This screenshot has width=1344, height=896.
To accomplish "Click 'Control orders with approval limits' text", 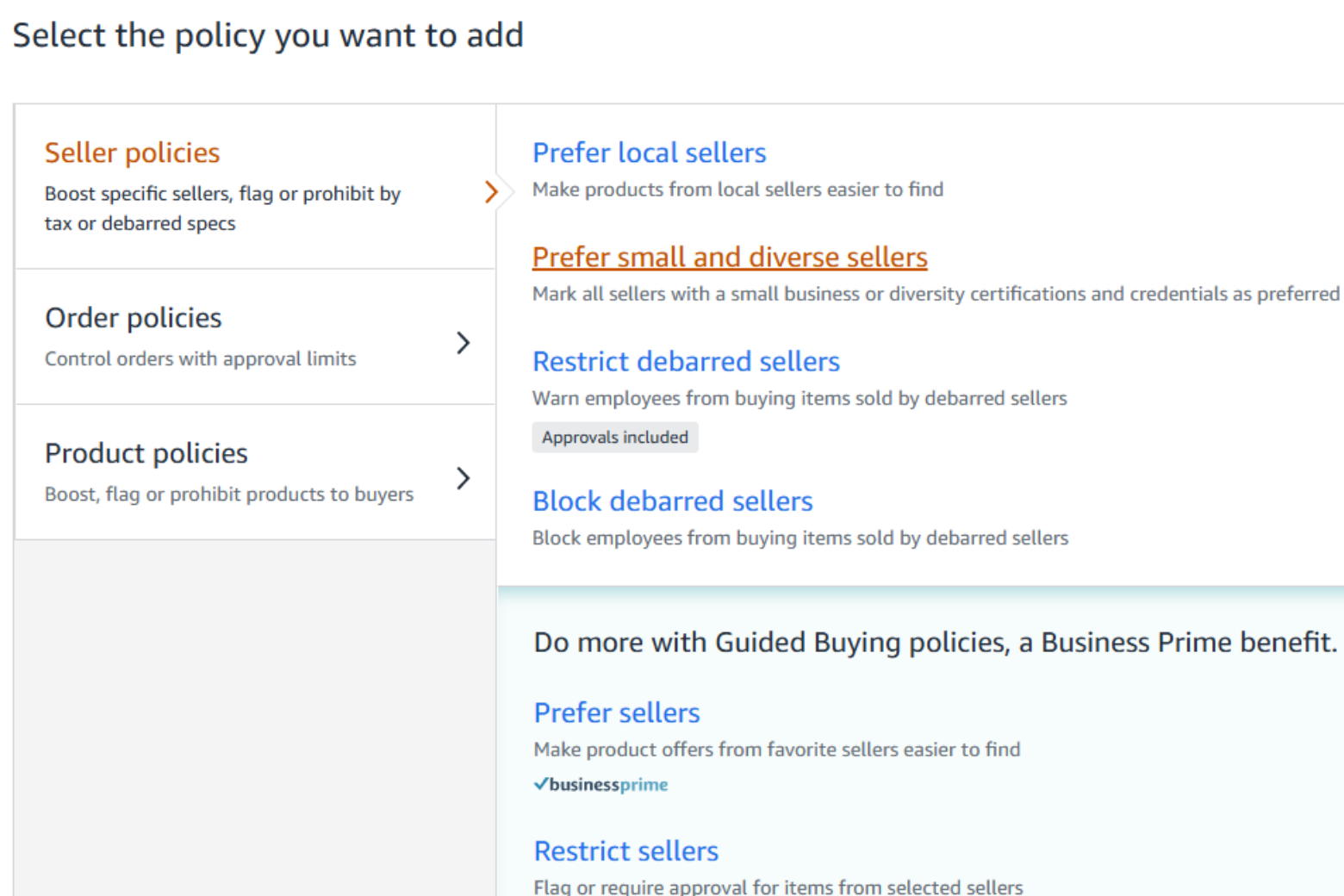I will click(200, 358).
